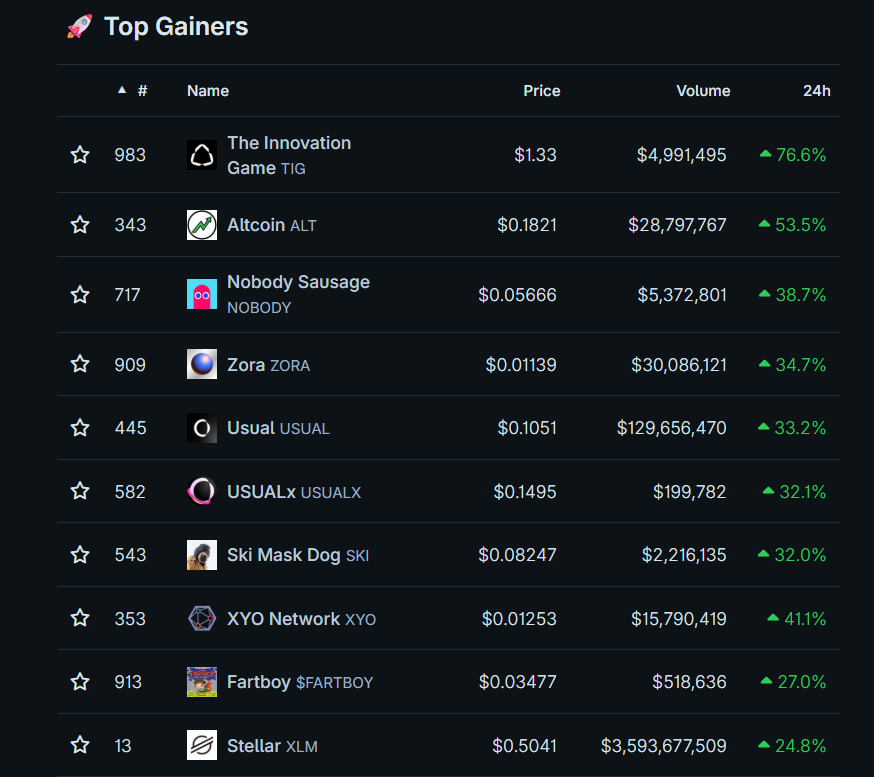Open the Nobody Sausage NOBODY page

point(298,294)
